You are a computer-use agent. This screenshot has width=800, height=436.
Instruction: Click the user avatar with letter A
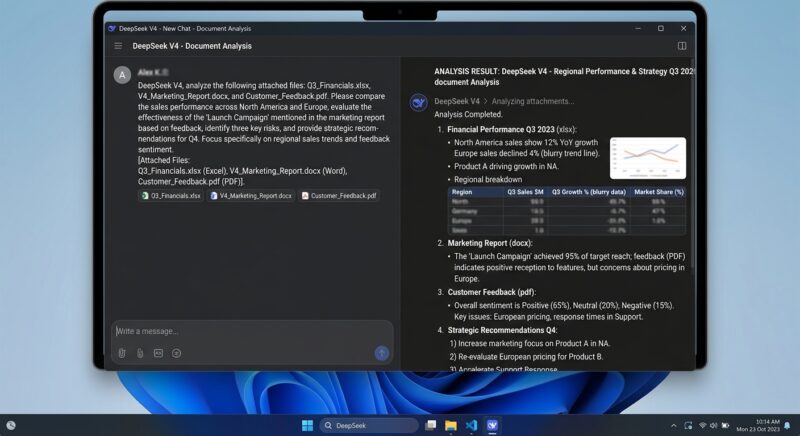122,75
